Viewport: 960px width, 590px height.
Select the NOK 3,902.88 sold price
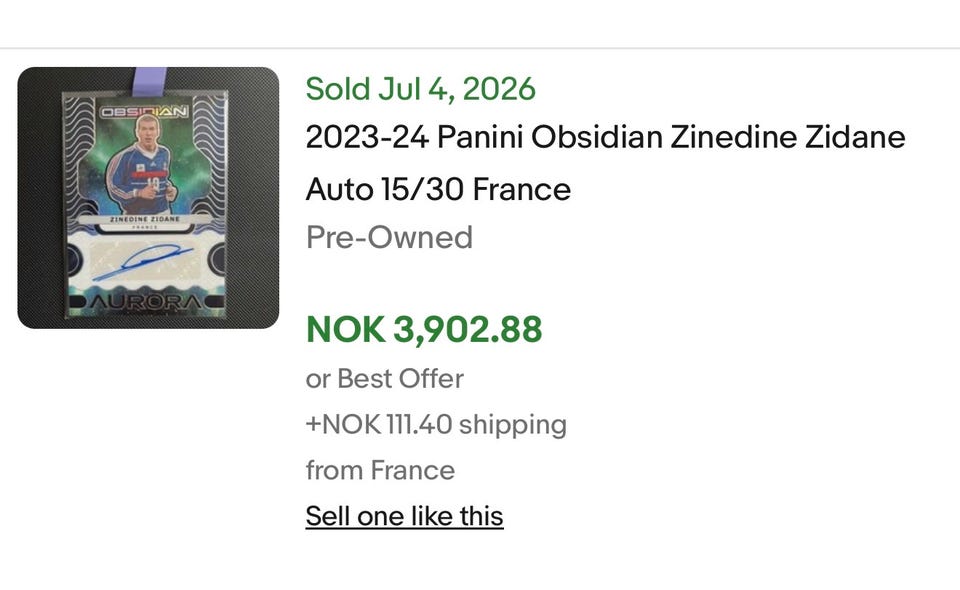tap(424, 329)
